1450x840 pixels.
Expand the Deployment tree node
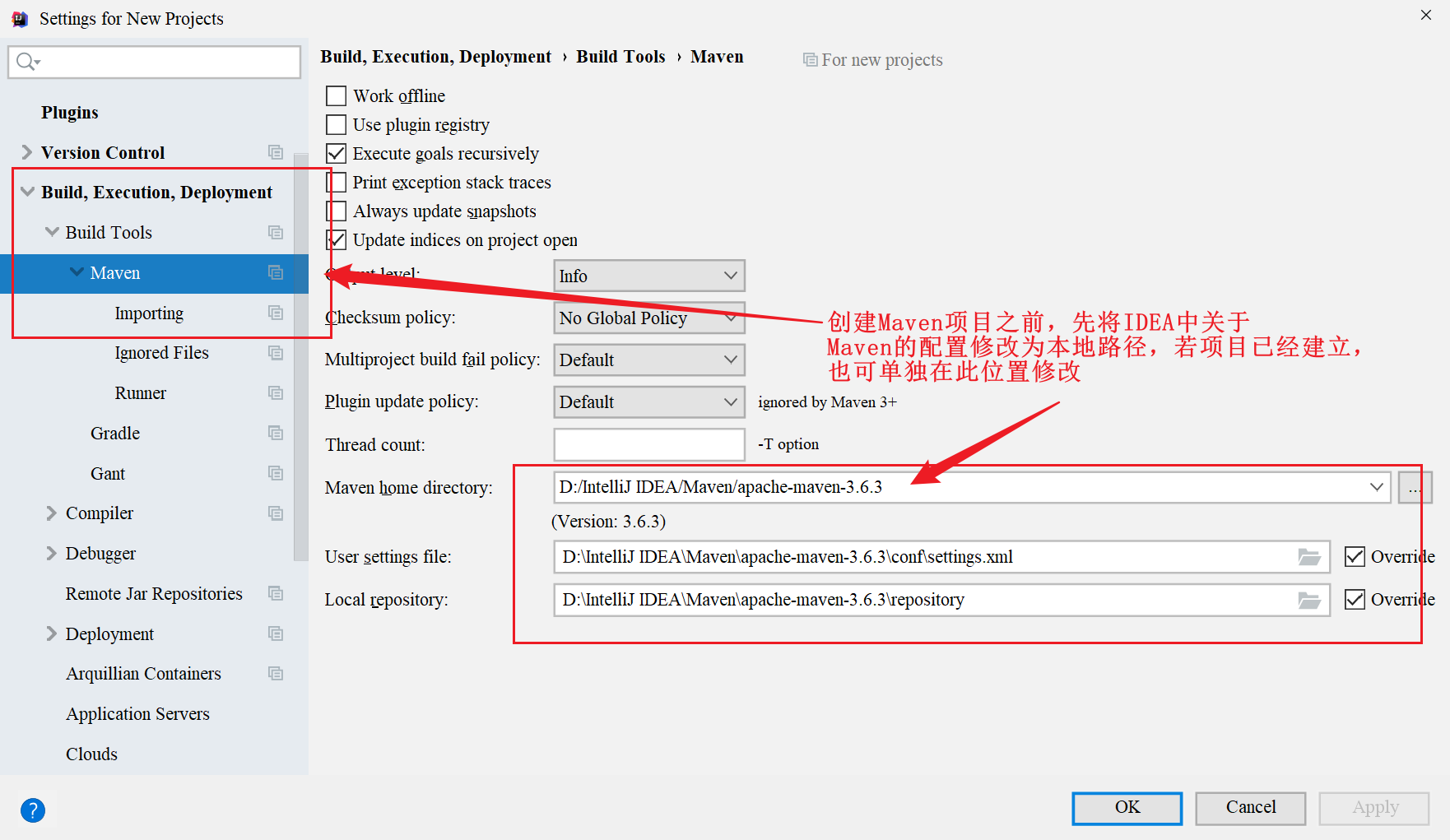click(51, 633)
